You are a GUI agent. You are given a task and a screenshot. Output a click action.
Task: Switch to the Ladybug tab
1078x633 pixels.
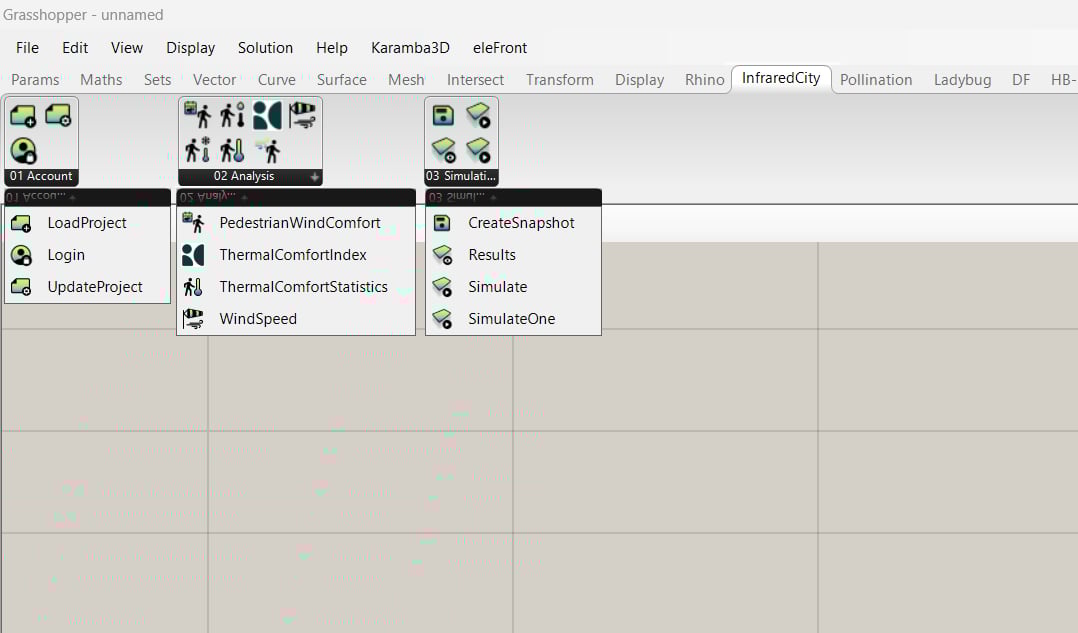click(x=962, y=80)
